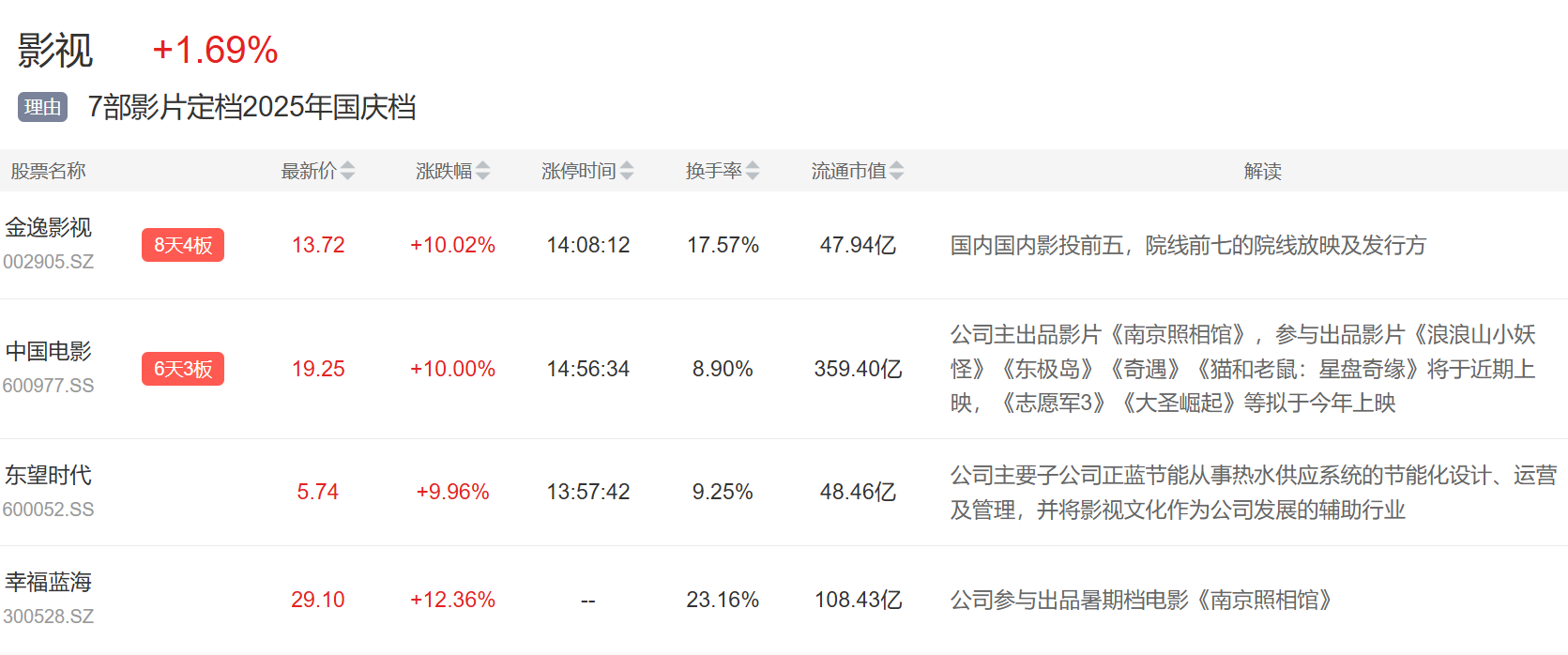Sort by 换手率 using its sort arrows
Viewport: 1568px width, 655px height.
(753, 171)
